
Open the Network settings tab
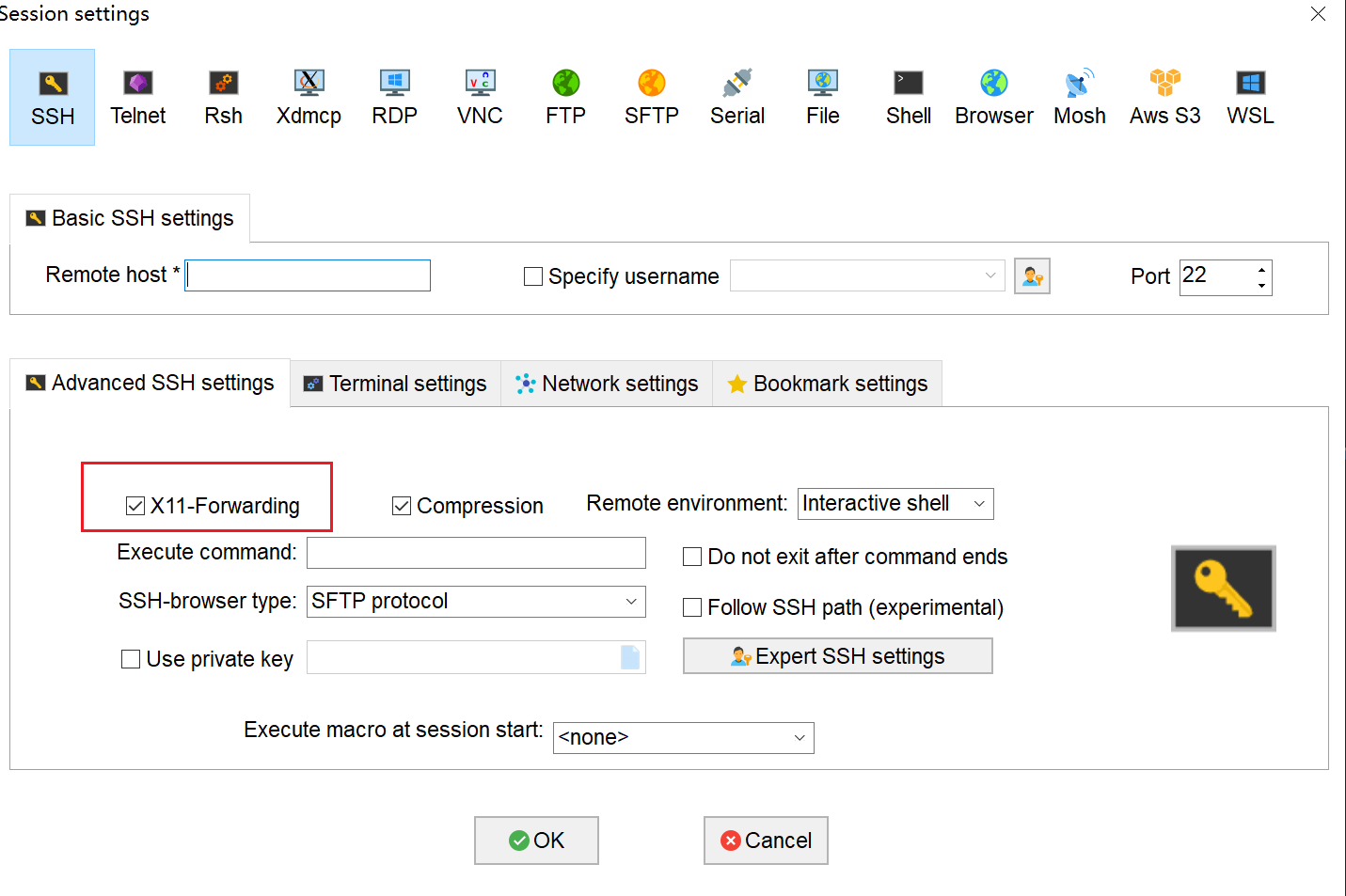[607, 384]
